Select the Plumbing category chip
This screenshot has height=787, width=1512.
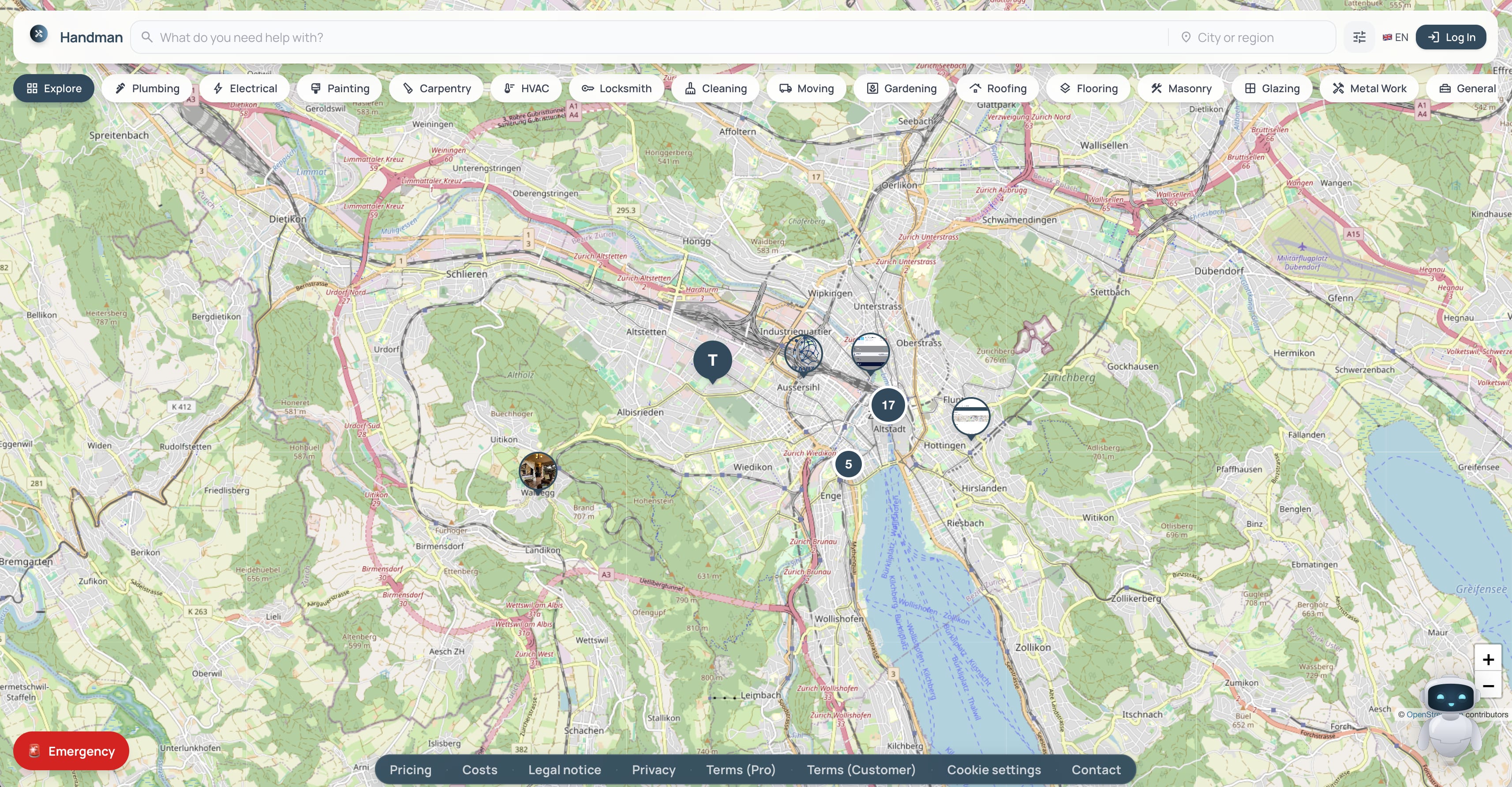point(147,88)
